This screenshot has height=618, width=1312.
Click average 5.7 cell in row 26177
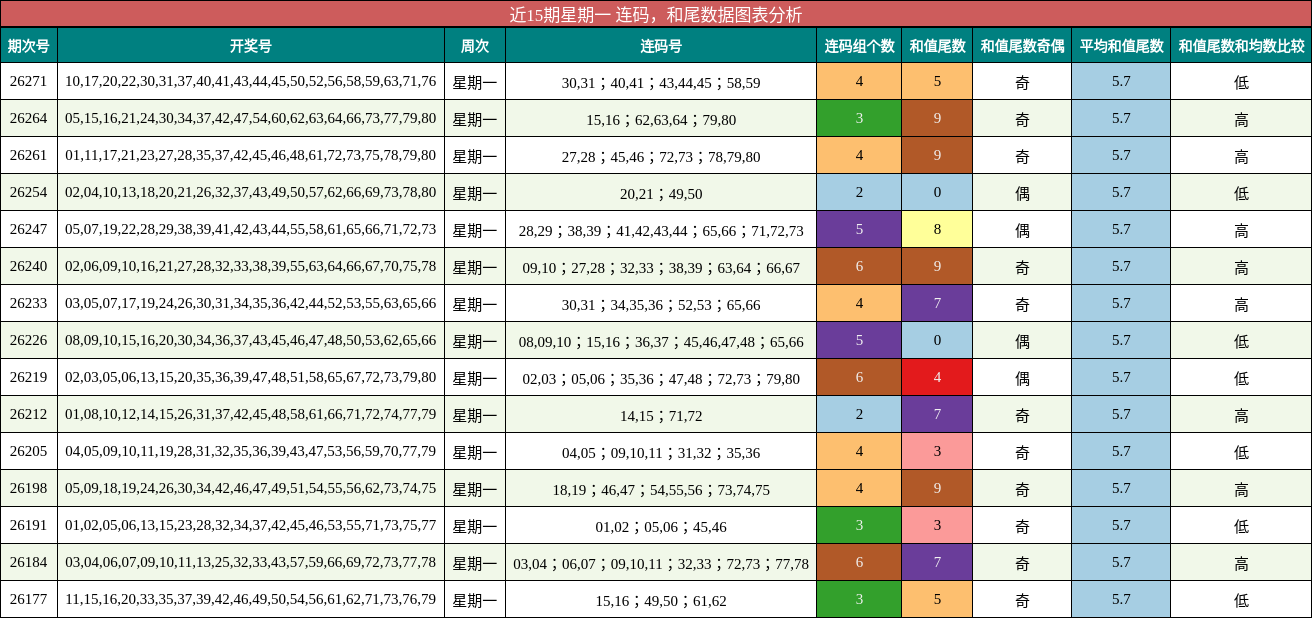tap(1121, 599)
